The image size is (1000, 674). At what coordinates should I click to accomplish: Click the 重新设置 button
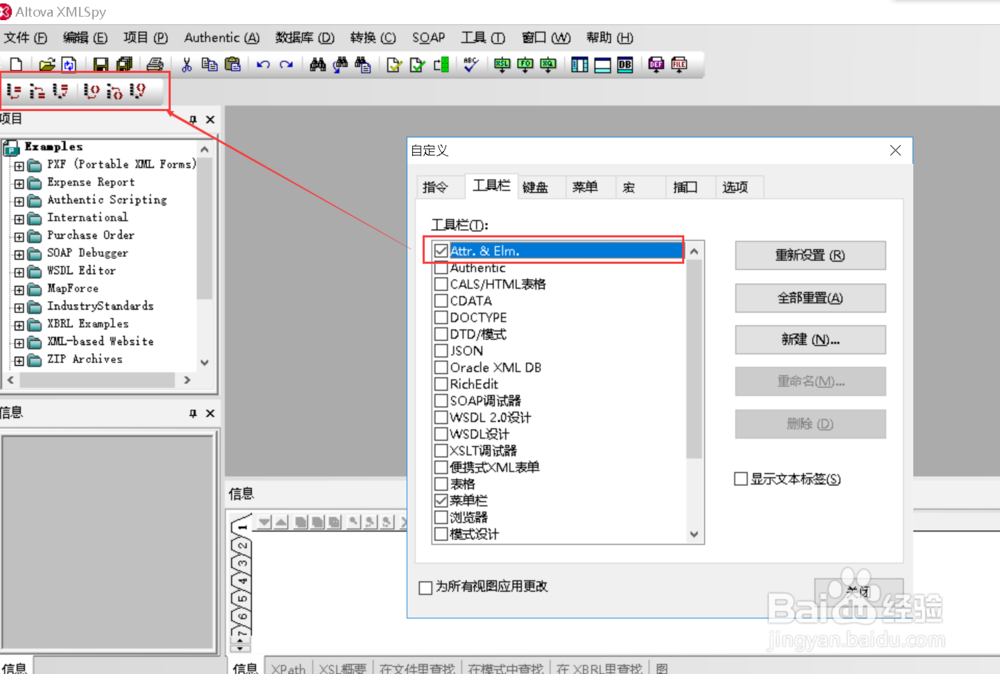[x=810, y=255]
